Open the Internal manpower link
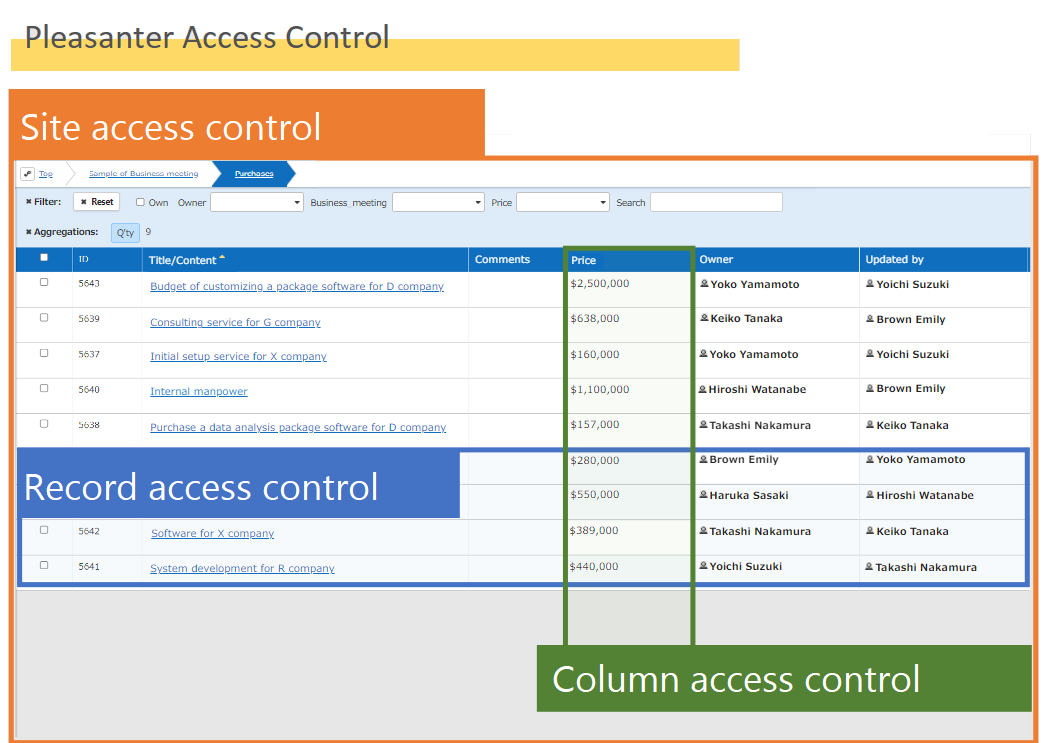The width and height of the screenshot is (1043, 743). tap(199, 392)
